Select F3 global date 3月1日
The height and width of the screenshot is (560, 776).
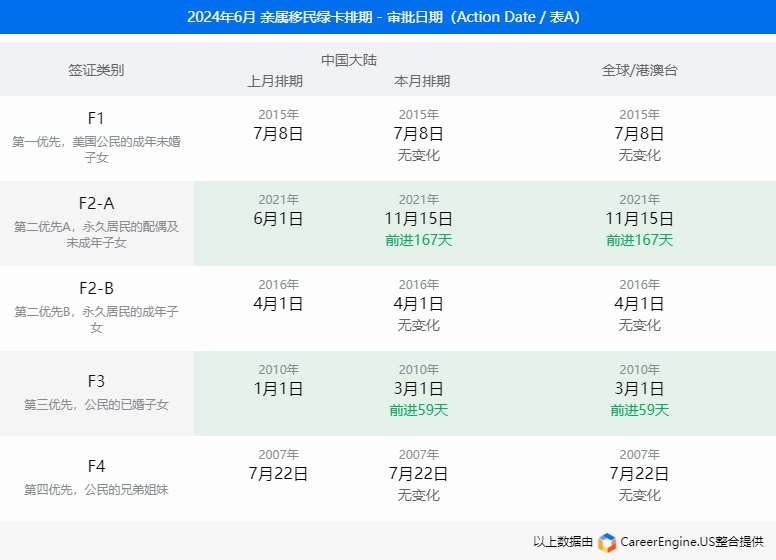pyautogui.click(x=639, y=389)
